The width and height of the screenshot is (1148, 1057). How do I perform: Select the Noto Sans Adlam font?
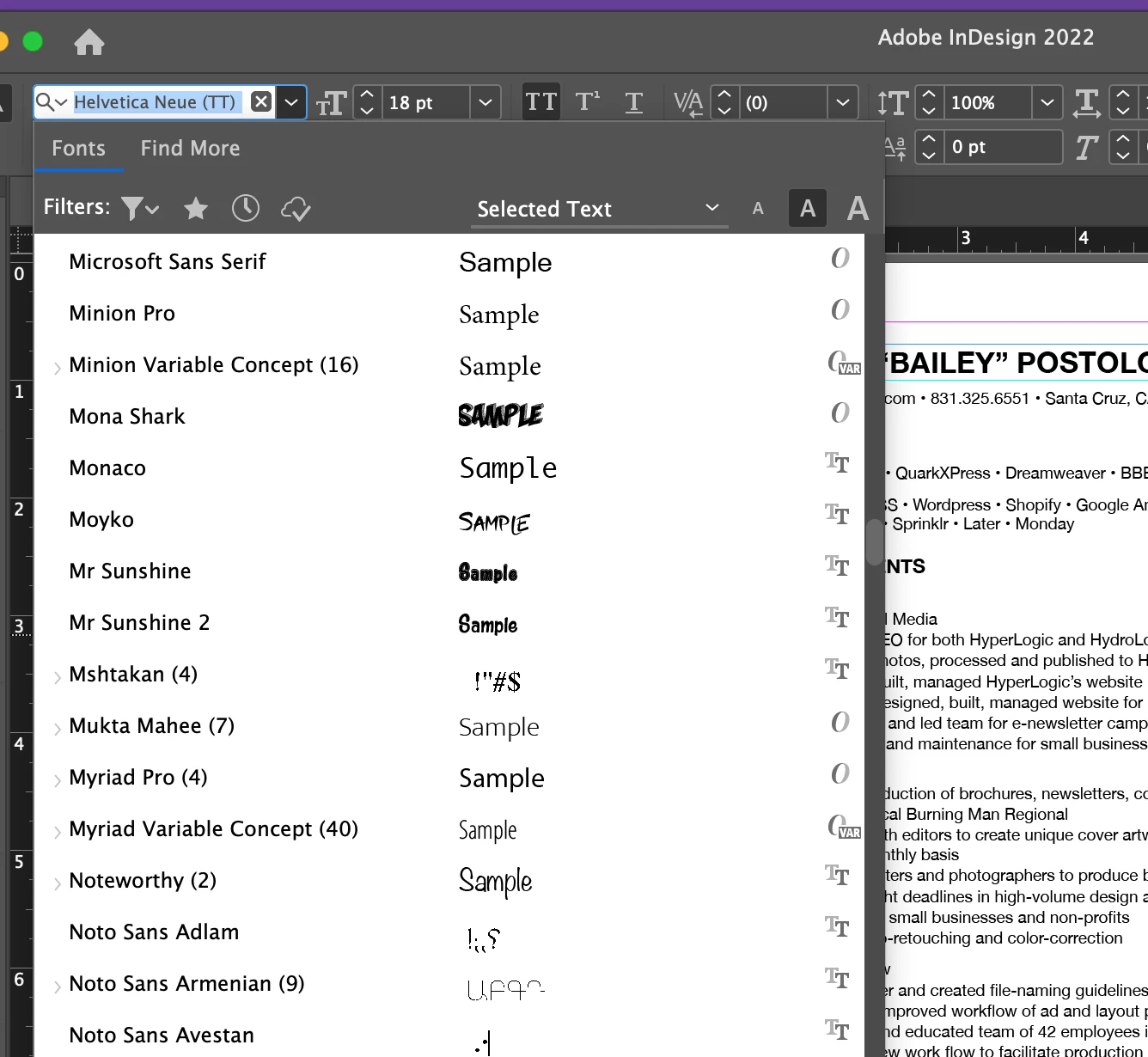pyautogui.click(x=154, y=932)
